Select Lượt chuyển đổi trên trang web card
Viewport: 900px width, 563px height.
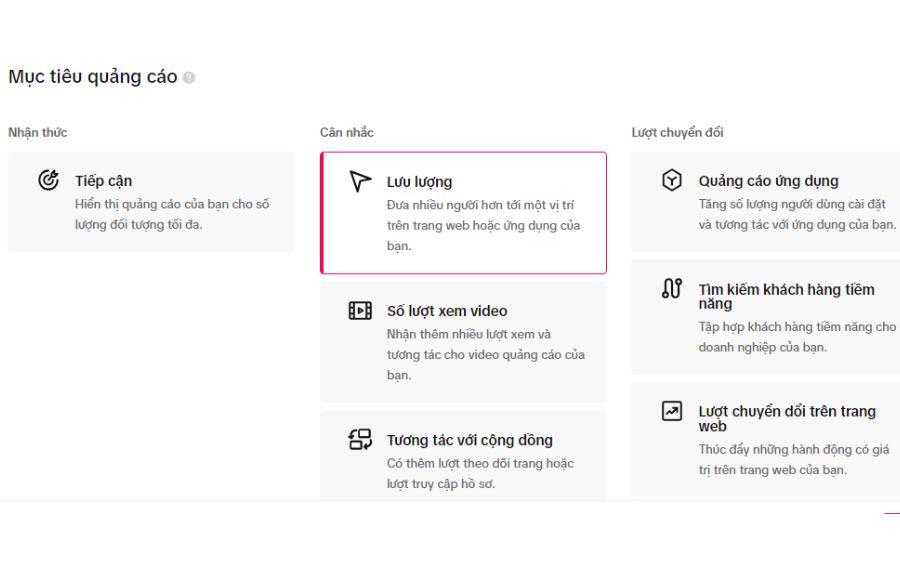(x=765, y=439)
